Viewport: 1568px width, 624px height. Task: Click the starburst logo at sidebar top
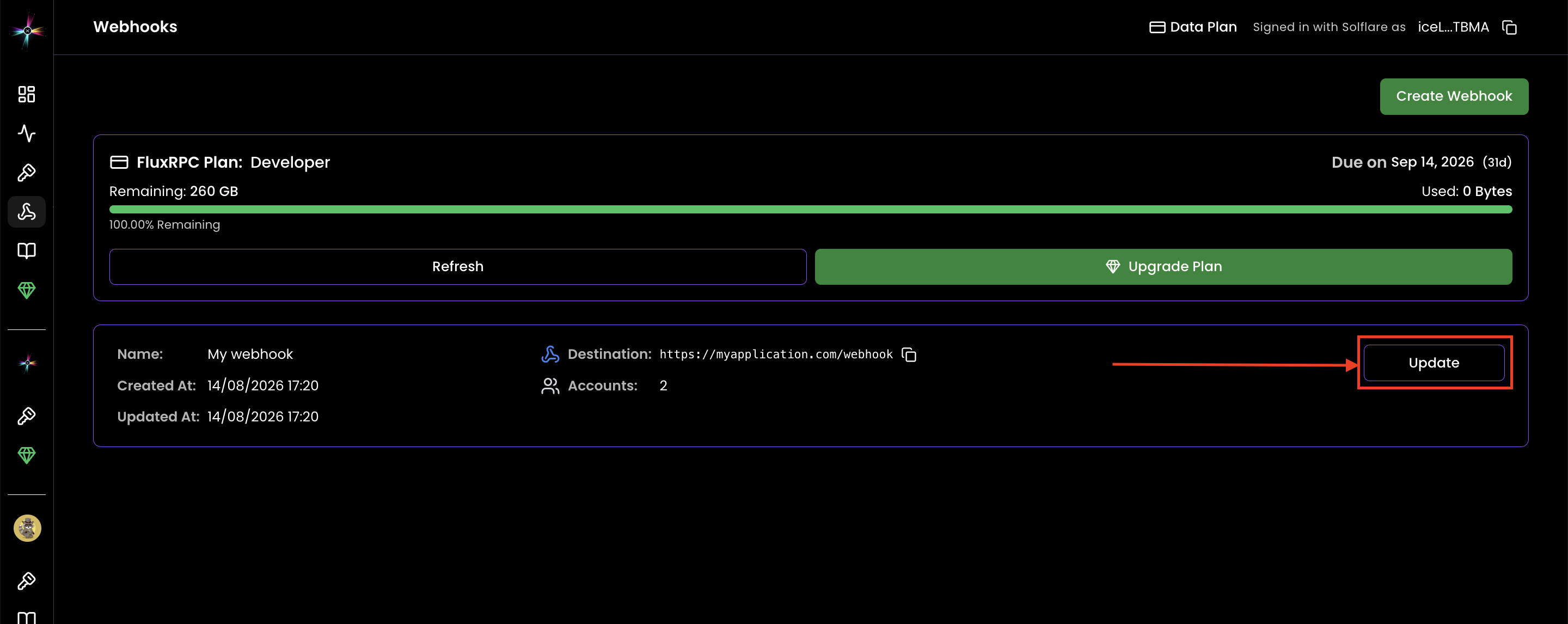pyautogui.click(x=27, y=30)
